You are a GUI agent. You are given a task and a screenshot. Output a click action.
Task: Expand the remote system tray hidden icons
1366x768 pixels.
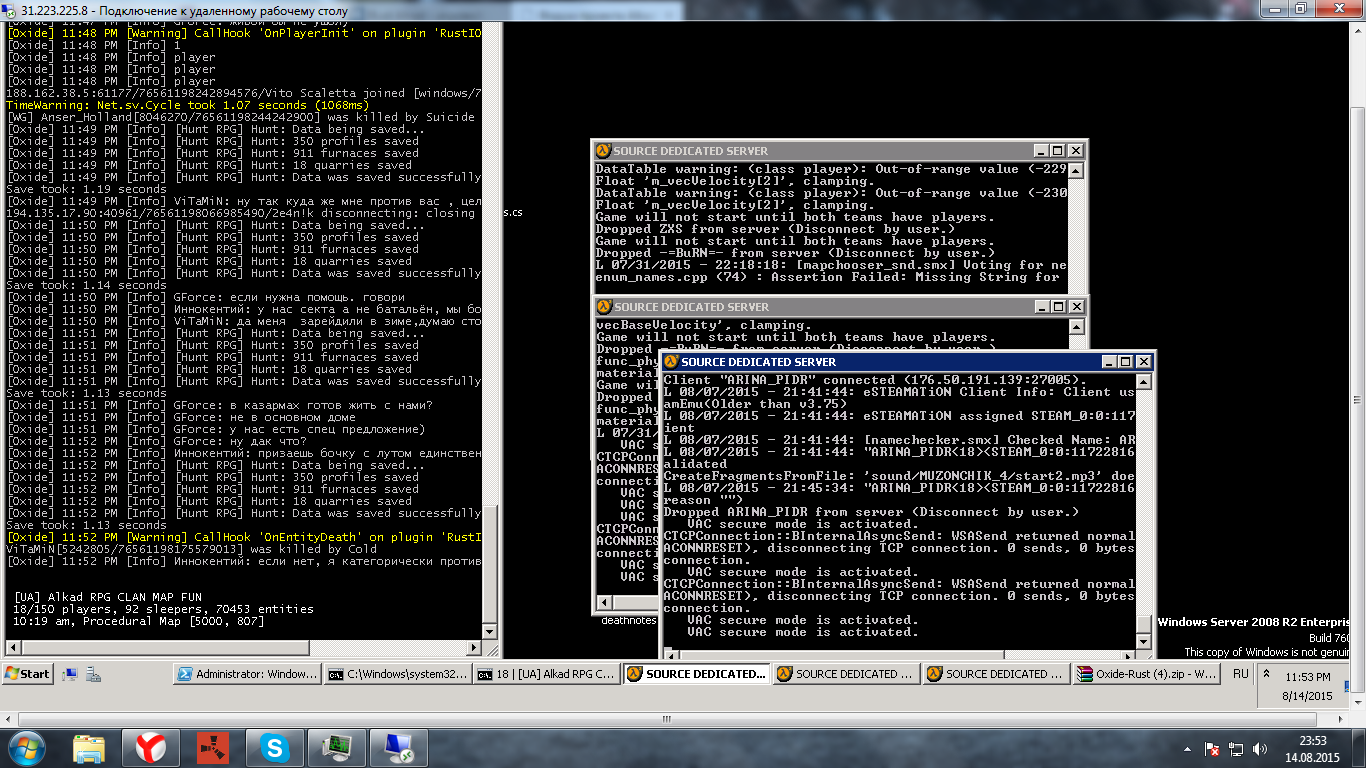(x=1268, y=674)
